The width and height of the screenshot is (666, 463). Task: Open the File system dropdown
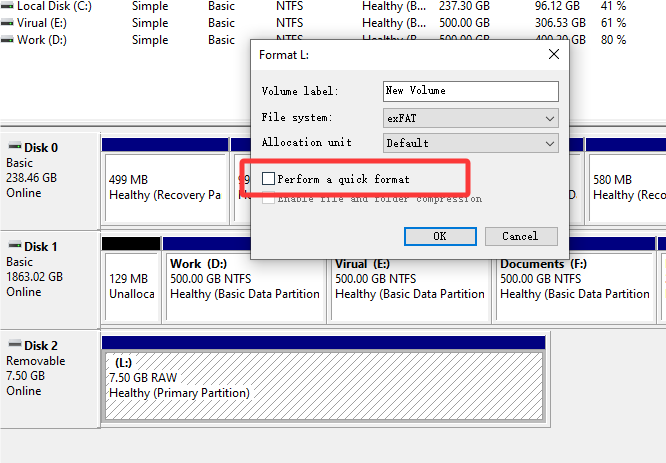pyautogui.click(x=470, y=118)
